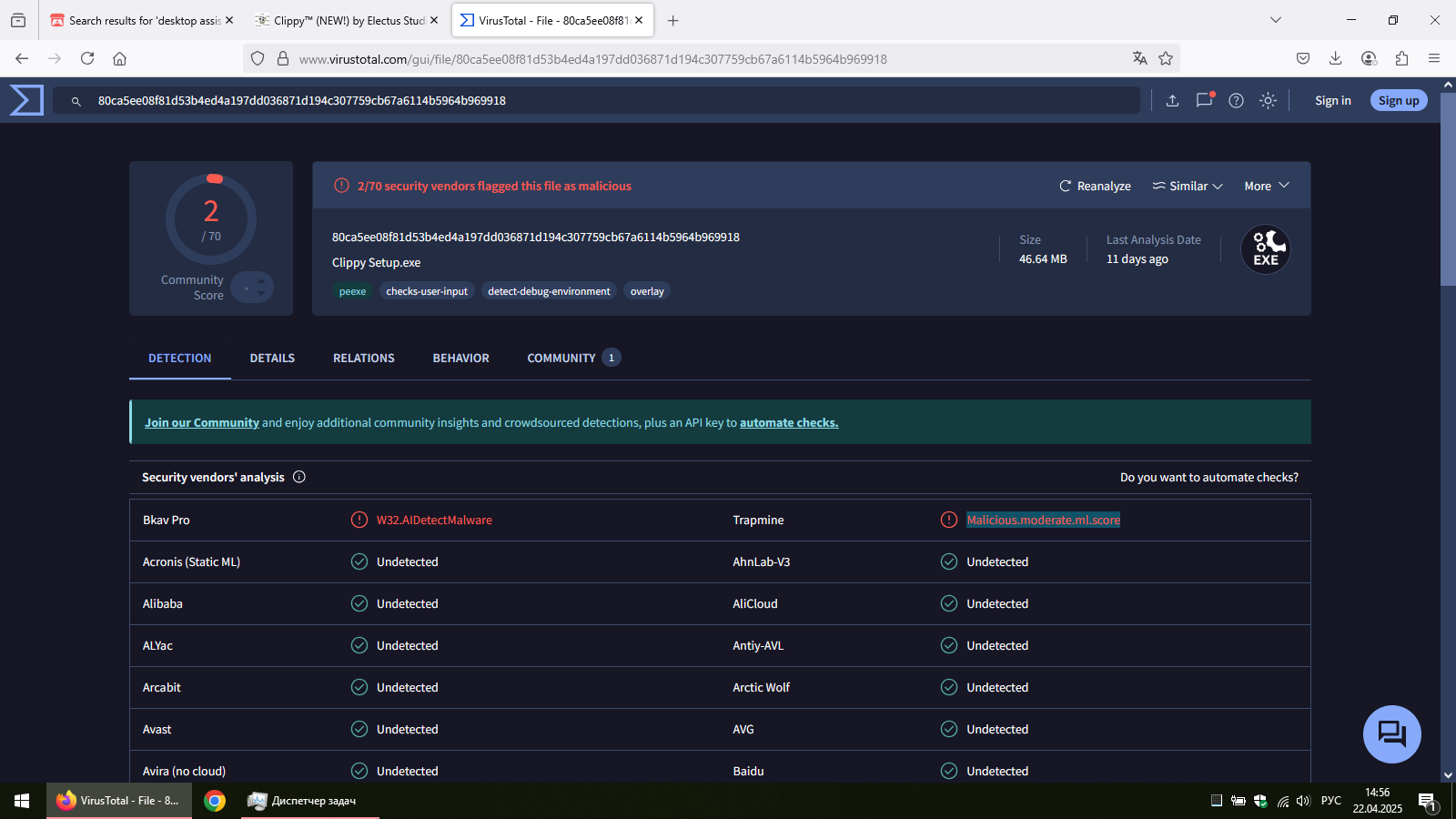1456x819 pixels.
Task: Open the extensions puzzle icon
Action: pyautogui.click(x=1401, y=58)
